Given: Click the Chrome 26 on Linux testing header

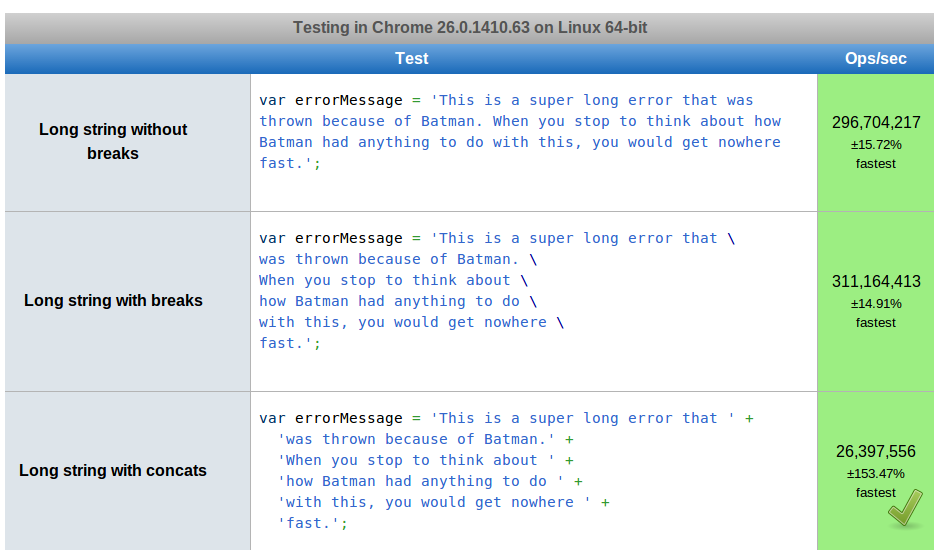Looking at the screenshot, I should pyautogui.click(x=470, y=28).
